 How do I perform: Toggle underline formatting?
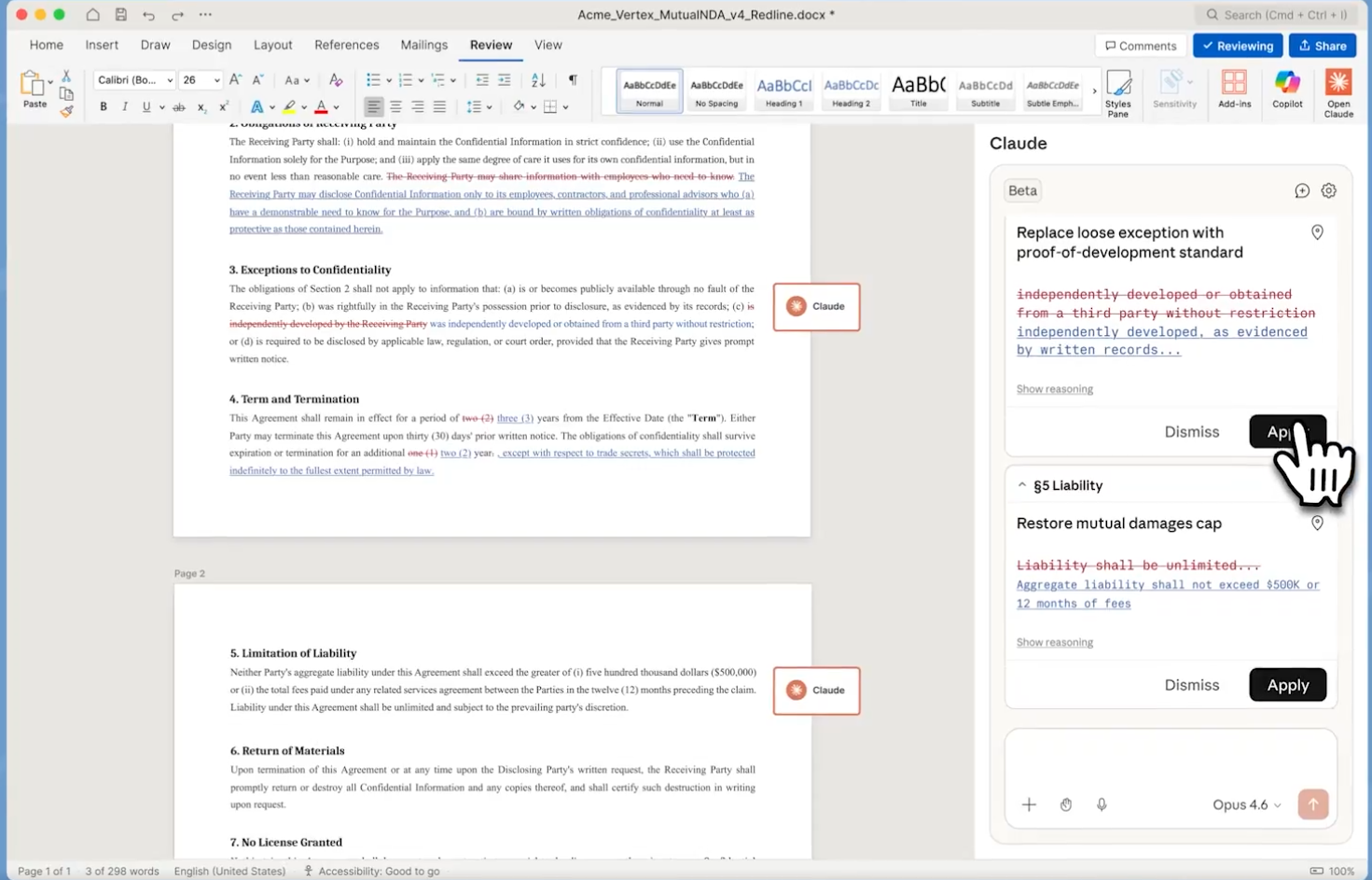coord(146,107)
